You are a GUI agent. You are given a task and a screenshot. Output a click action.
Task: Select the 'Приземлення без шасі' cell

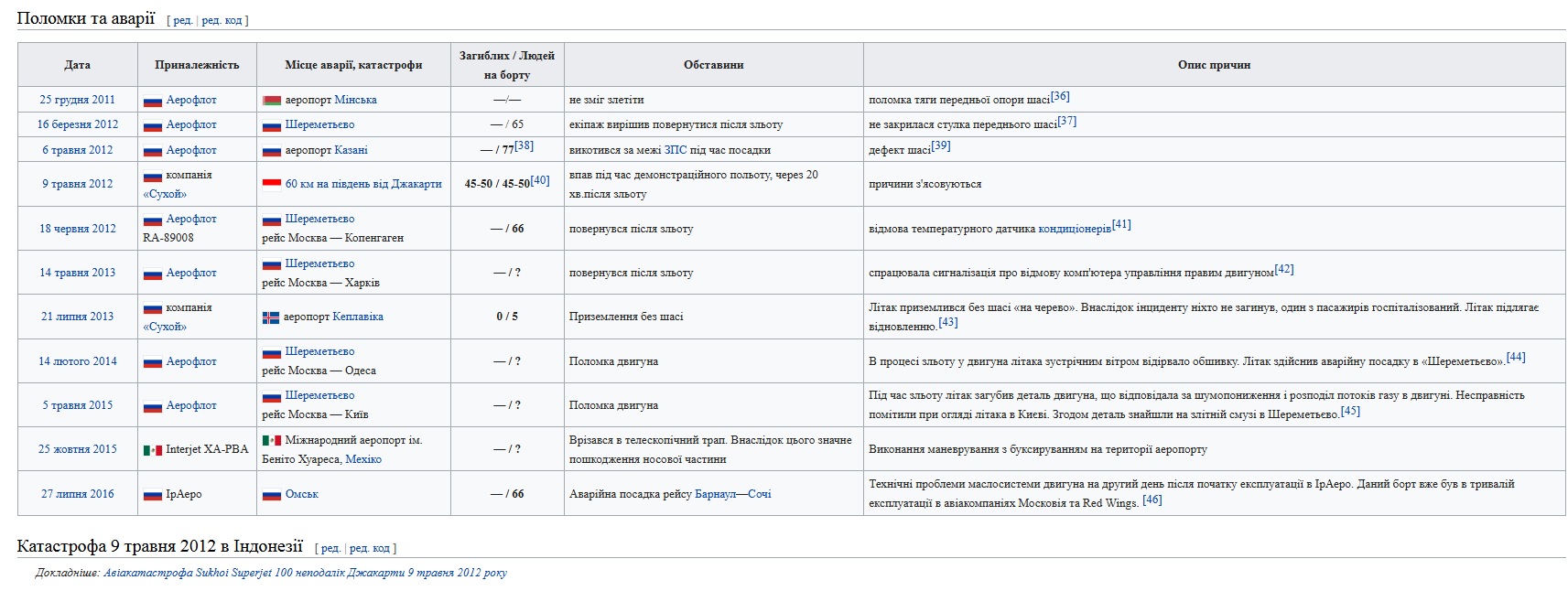coord(714,317)
